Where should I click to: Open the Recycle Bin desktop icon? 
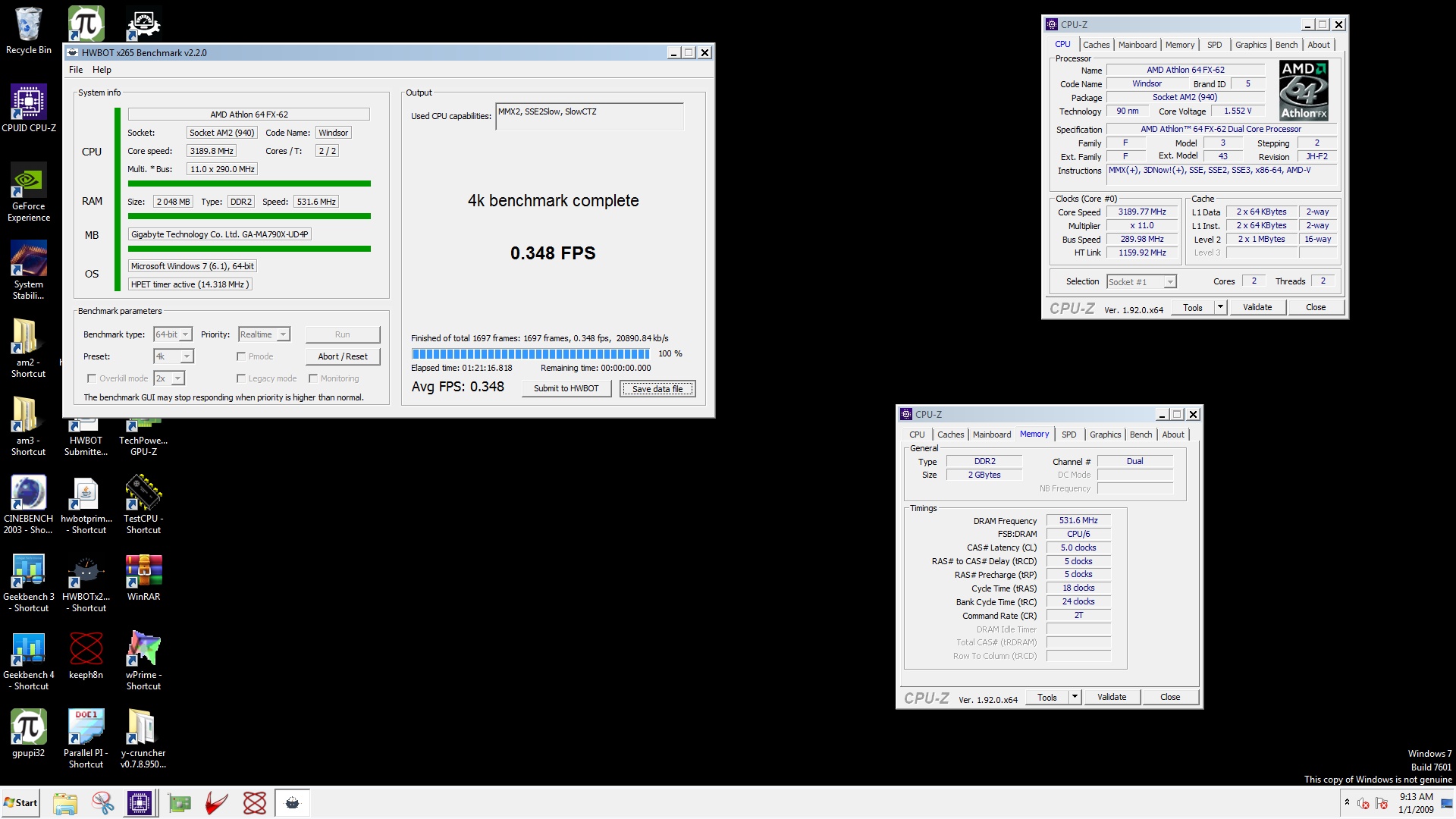click(29, 30)
